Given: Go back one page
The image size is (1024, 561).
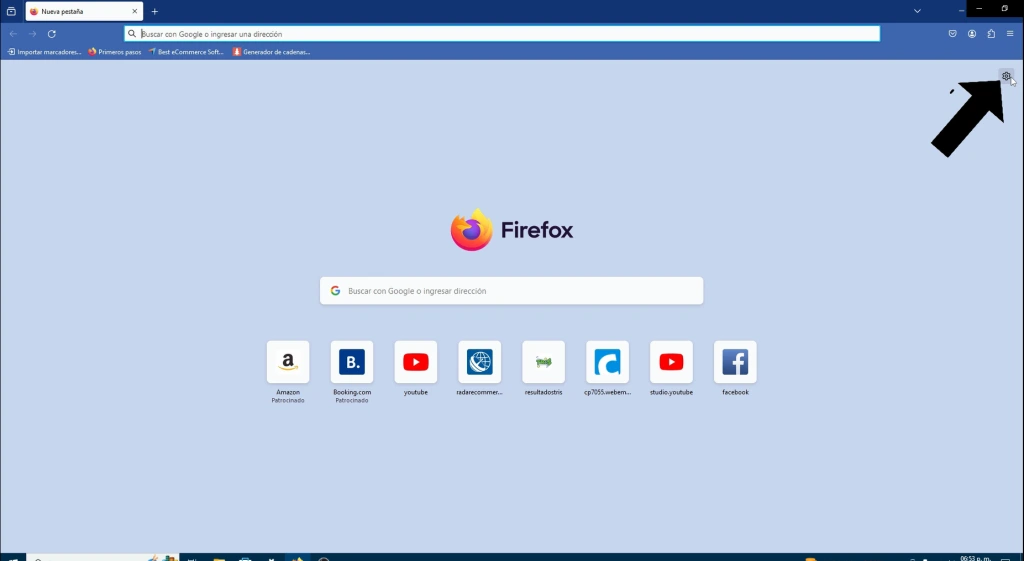Looking at the screenshot, I should click(x=13, y=34).
